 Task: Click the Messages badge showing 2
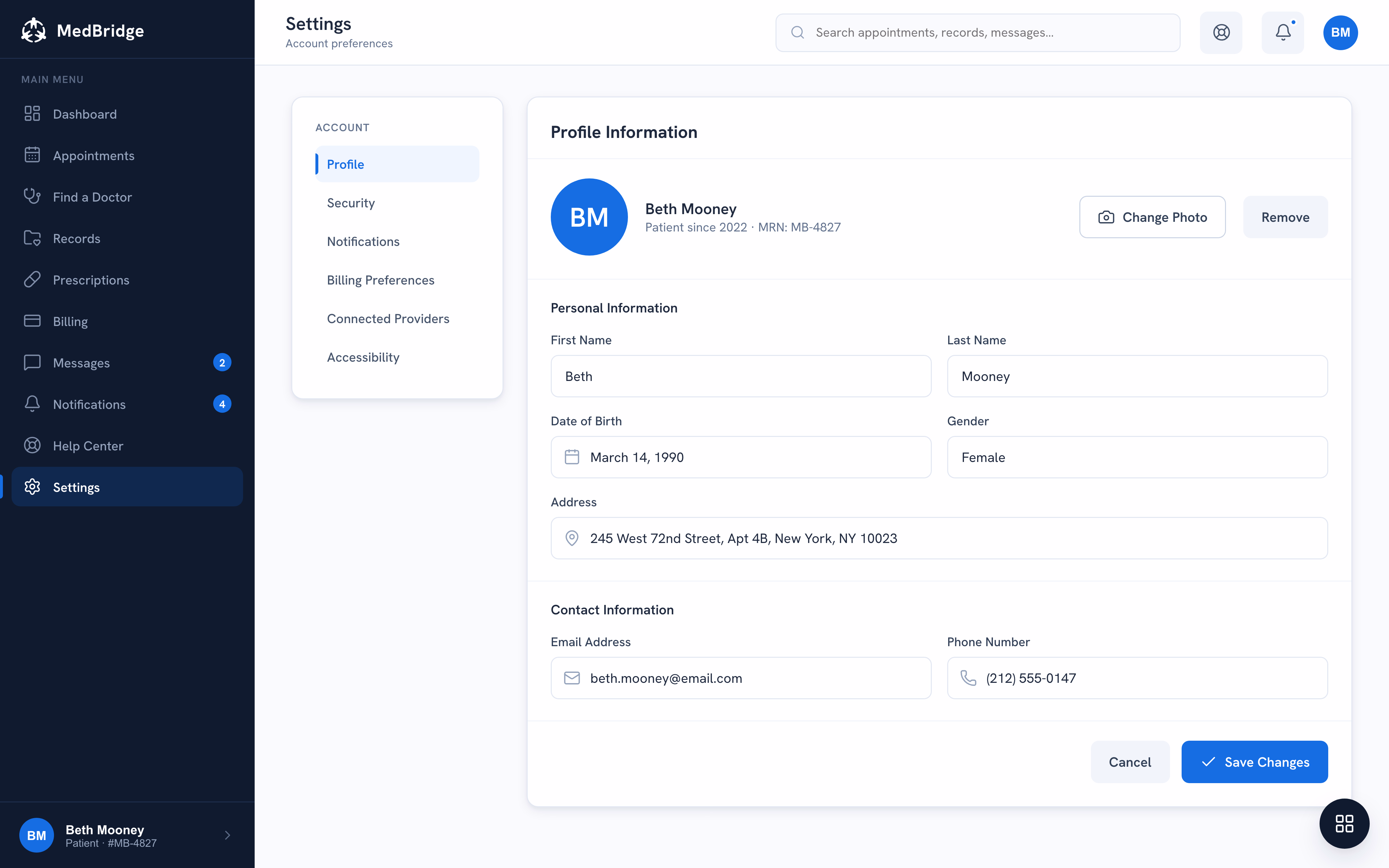(222, 362)
